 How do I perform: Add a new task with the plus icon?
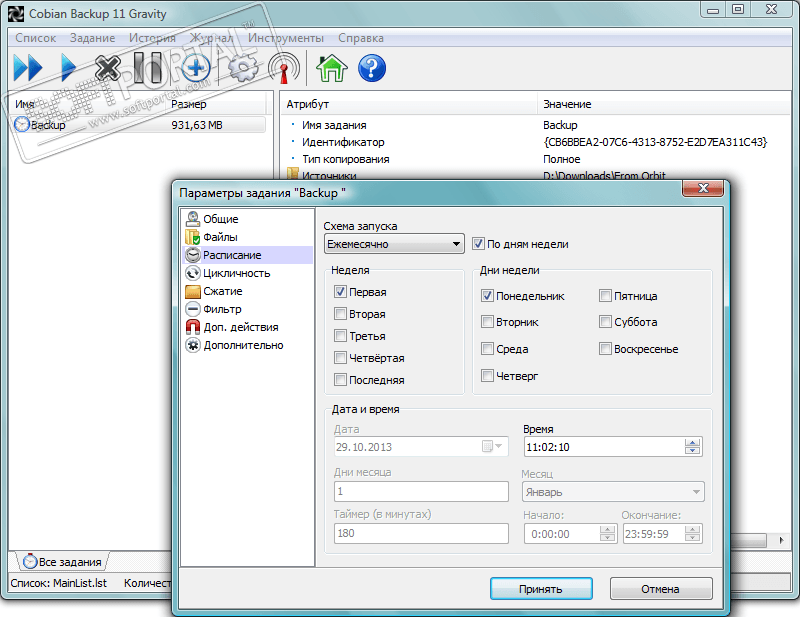196,67
